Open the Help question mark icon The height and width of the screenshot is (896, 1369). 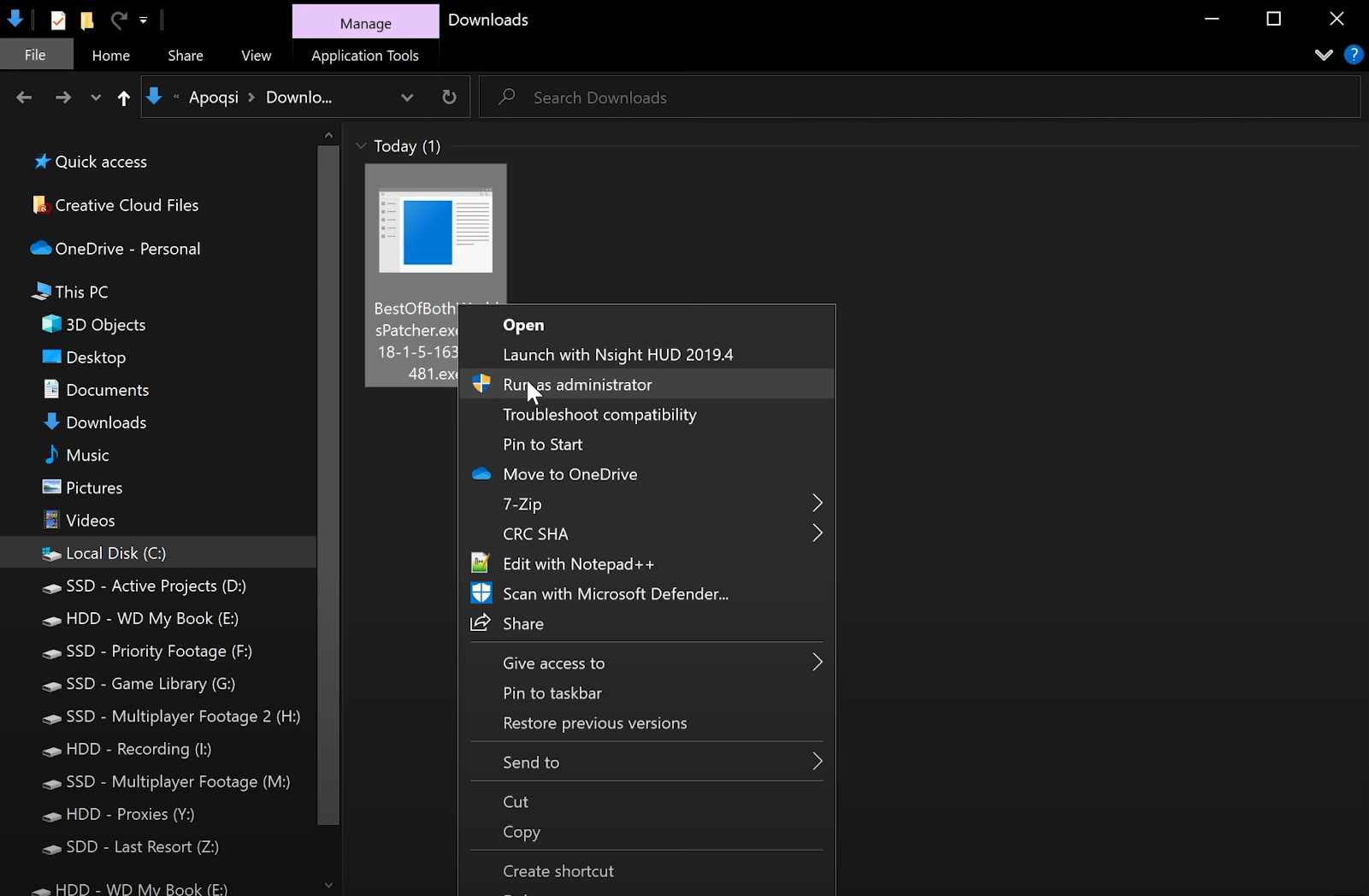click(1353, 55)
